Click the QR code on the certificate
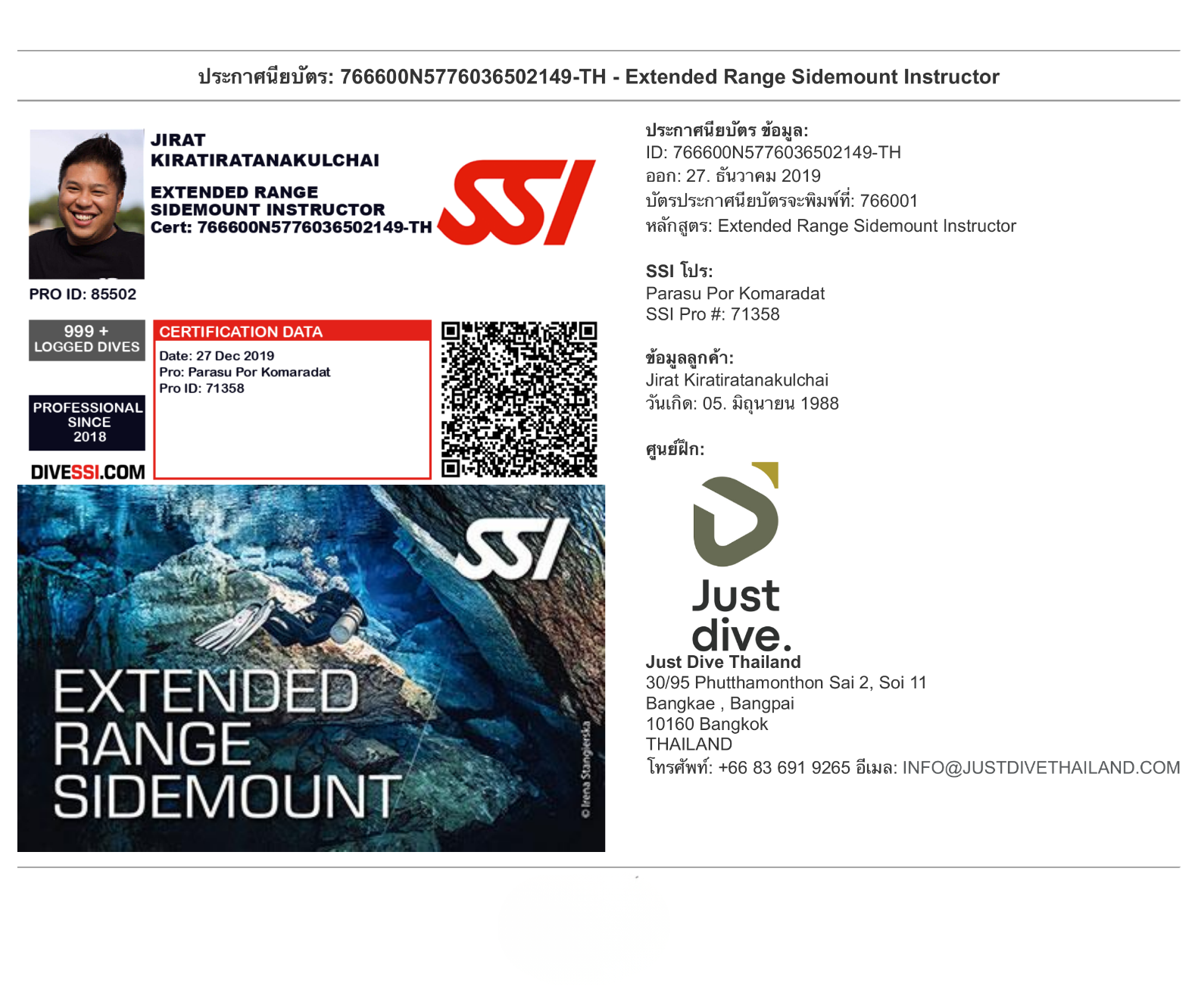This screenshot has height=1008, width=1198. (519, 399)
